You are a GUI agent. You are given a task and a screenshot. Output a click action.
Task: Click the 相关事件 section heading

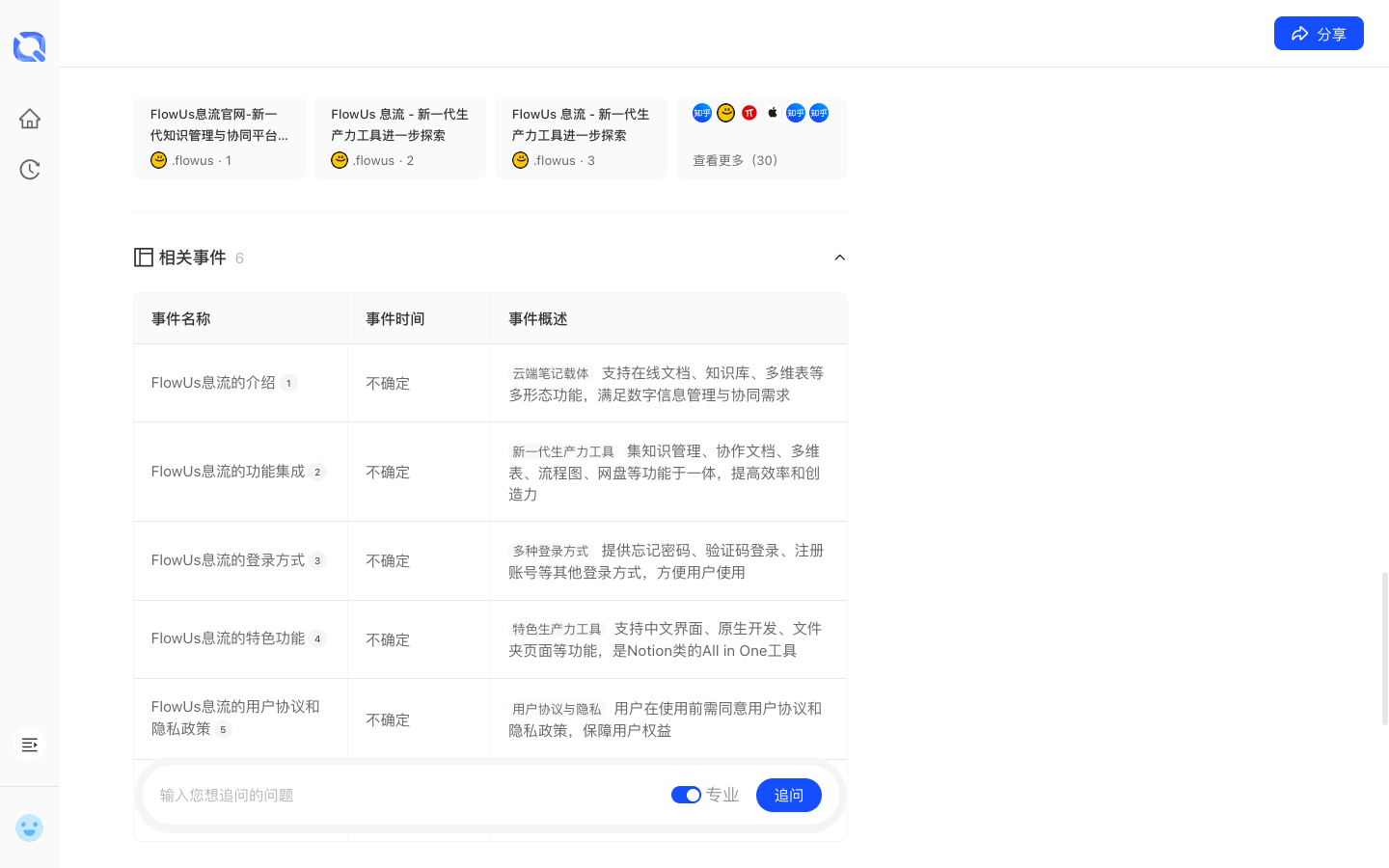click(x=192, y=258)
